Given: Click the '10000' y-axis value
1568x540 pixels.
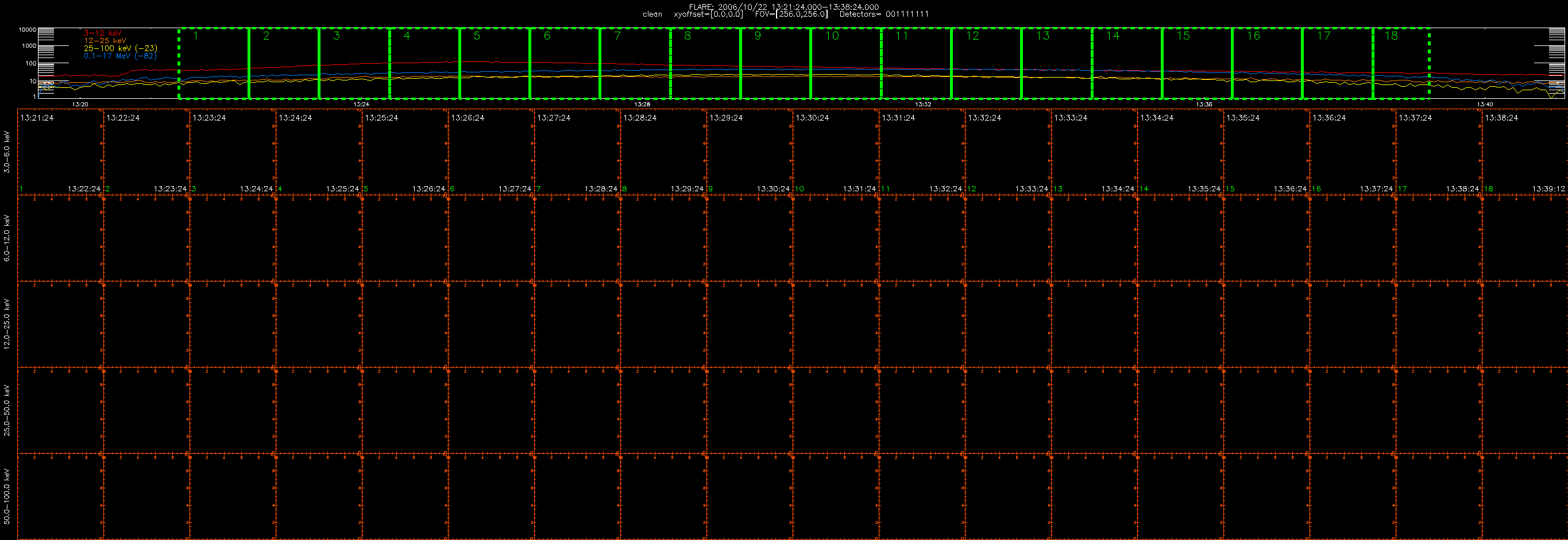Looking at the screenshot, I should pyautogui.click(x=28, y=29).
